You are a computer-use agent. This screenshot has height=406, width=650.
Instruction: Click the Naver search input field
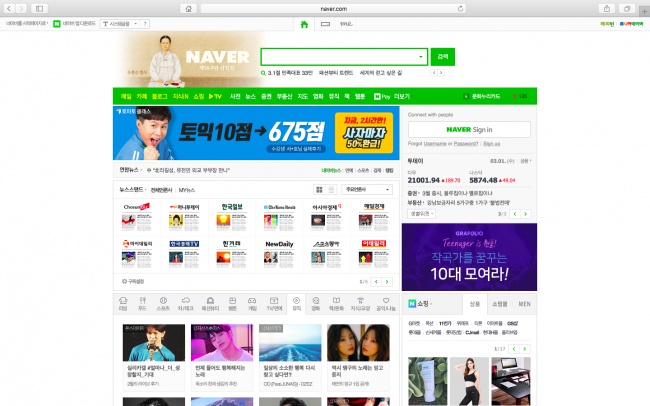[338, 57]
